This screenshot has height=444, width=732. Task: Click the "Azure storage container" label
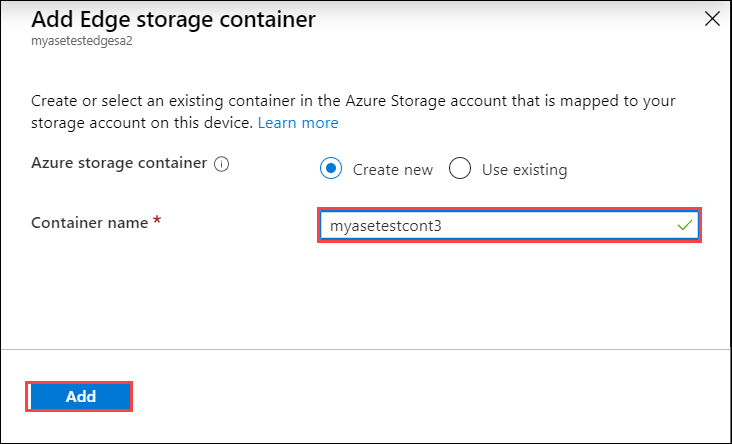point(119,163)
